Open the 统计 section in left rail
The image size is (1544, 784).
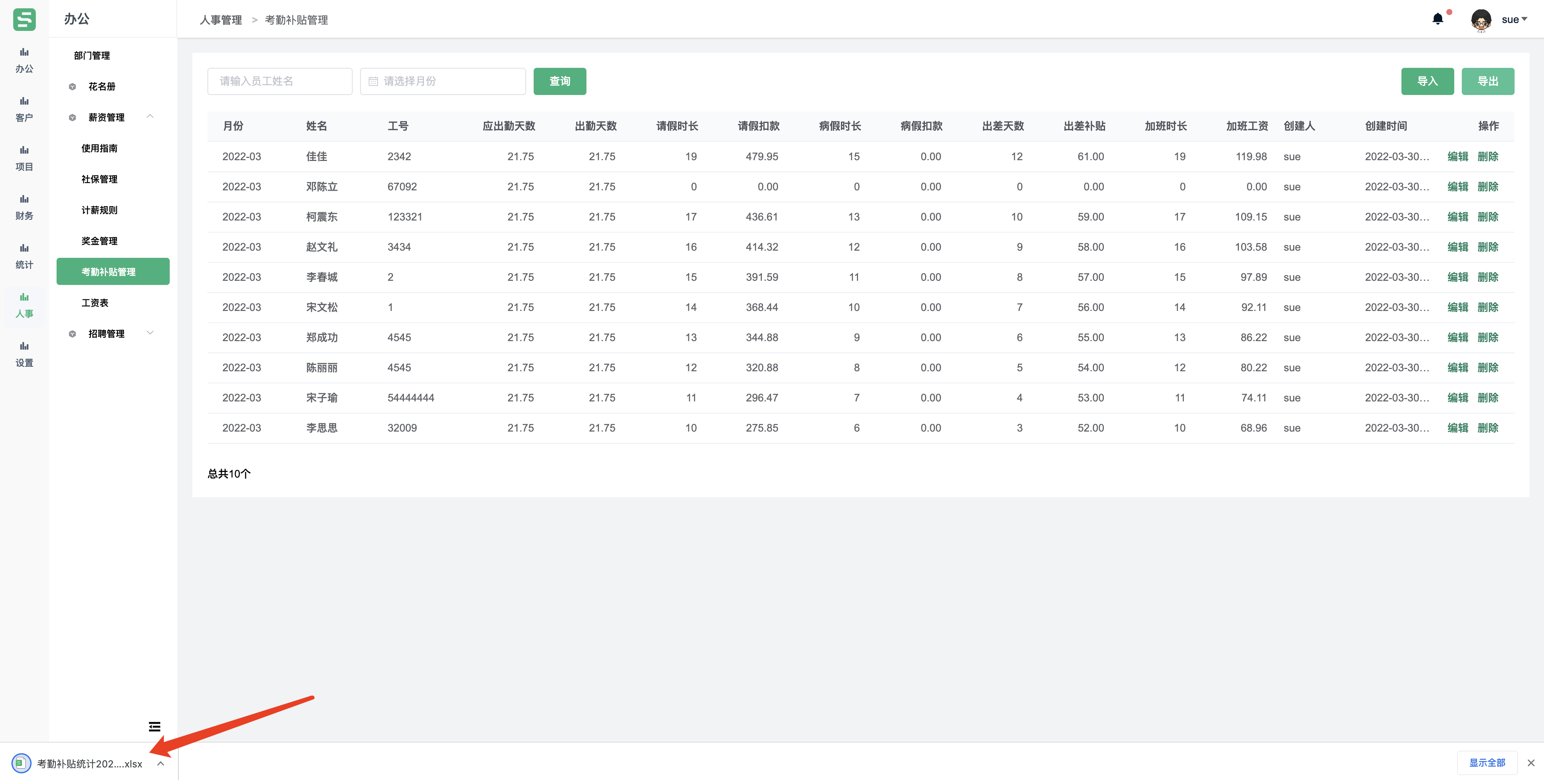click(24, 256)
